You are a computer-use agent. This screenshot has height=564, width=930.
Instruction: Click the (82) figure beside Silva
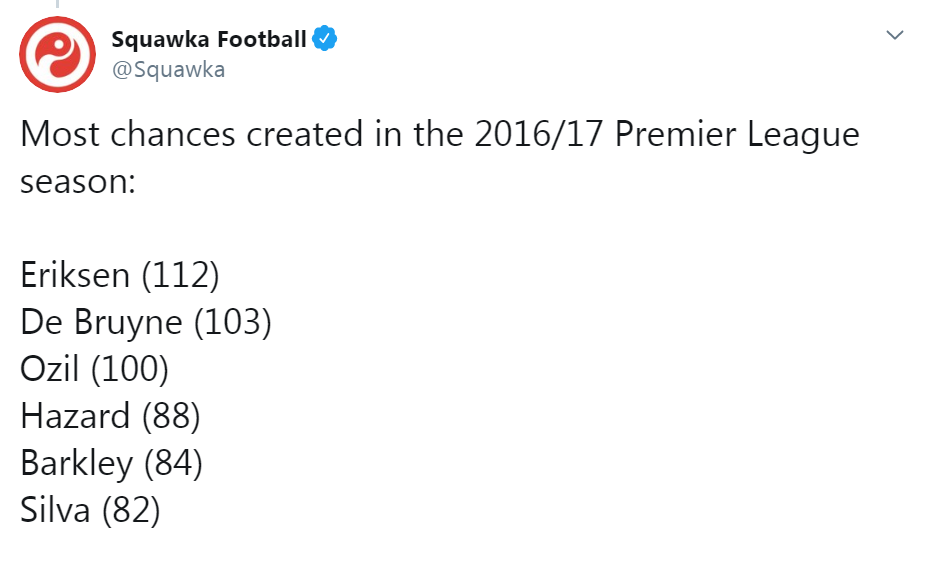(x=131, y=511)
